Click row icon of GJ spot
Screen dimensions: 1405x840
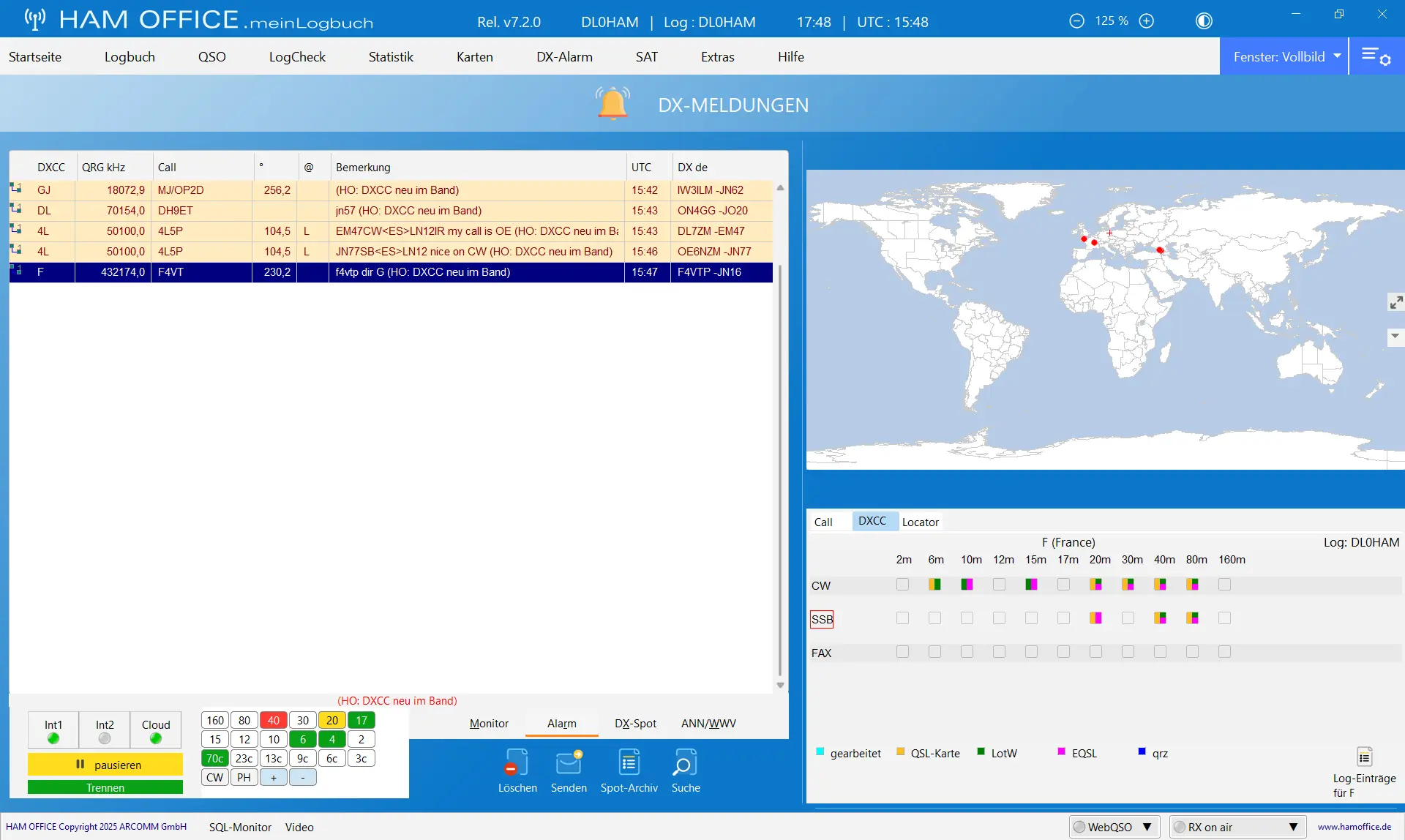15,189
